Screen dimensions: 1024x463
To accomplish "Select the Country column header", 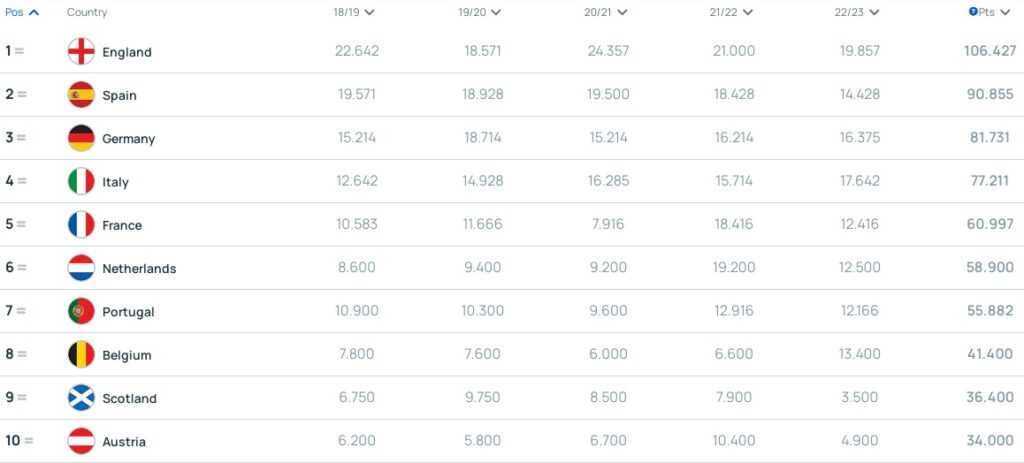I will (x=87, y=12).
